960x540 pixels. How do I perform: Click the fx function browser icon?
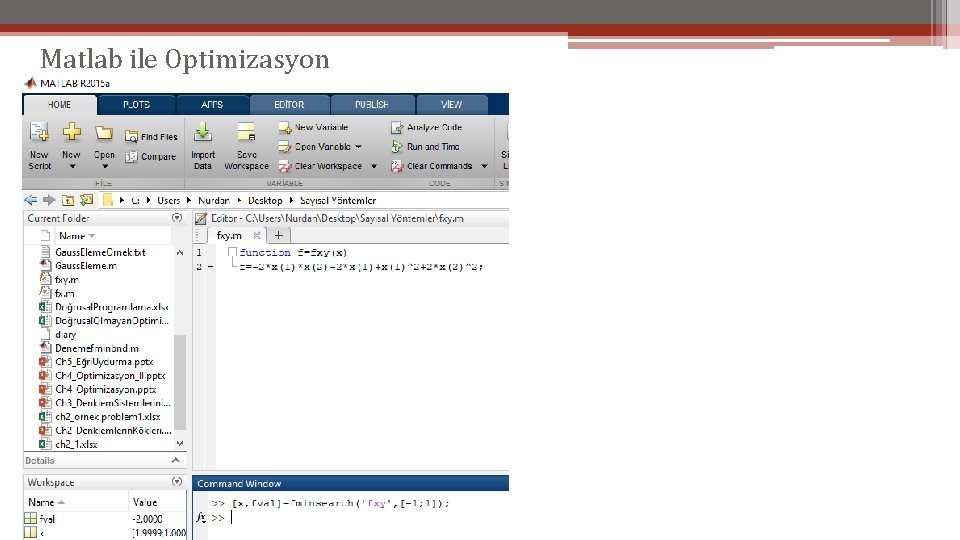(201, 518)
